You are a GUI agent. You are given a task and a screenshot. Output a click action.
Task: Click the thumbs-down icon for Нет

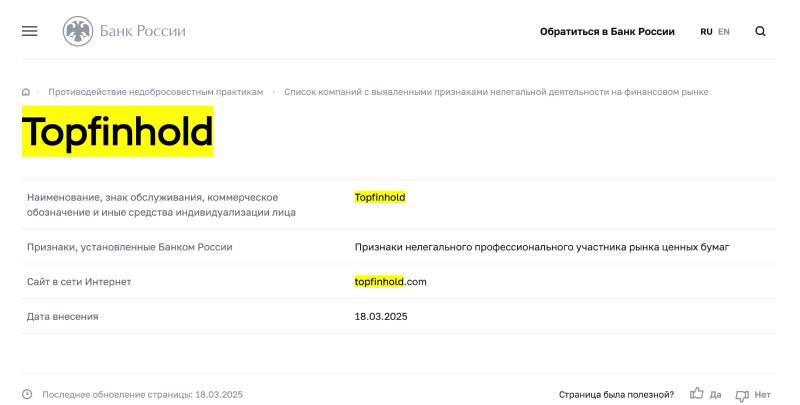coord(742,395)
